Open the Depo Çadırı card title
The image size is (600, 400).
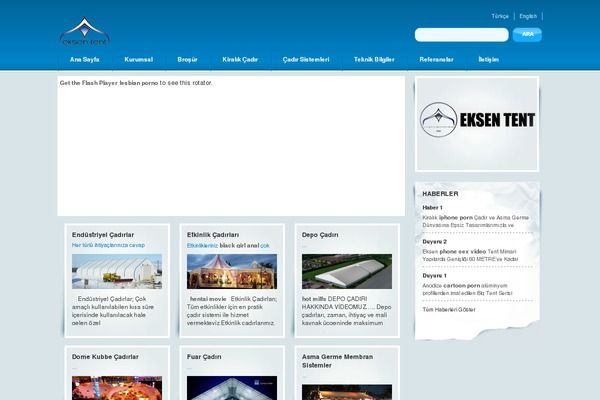coord(320,235)
